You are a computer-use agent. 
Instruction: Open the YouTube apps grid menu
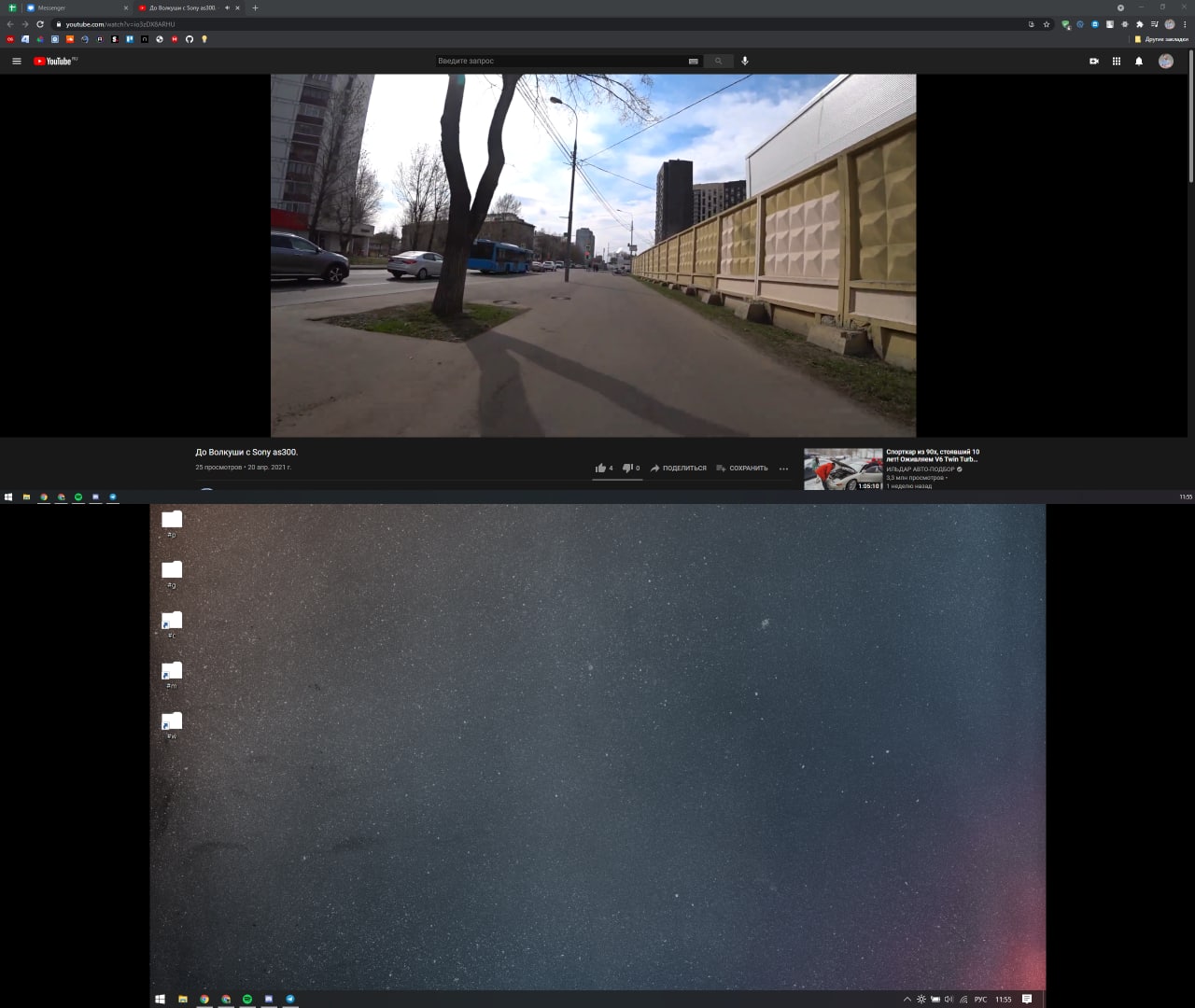(1117, 61)
